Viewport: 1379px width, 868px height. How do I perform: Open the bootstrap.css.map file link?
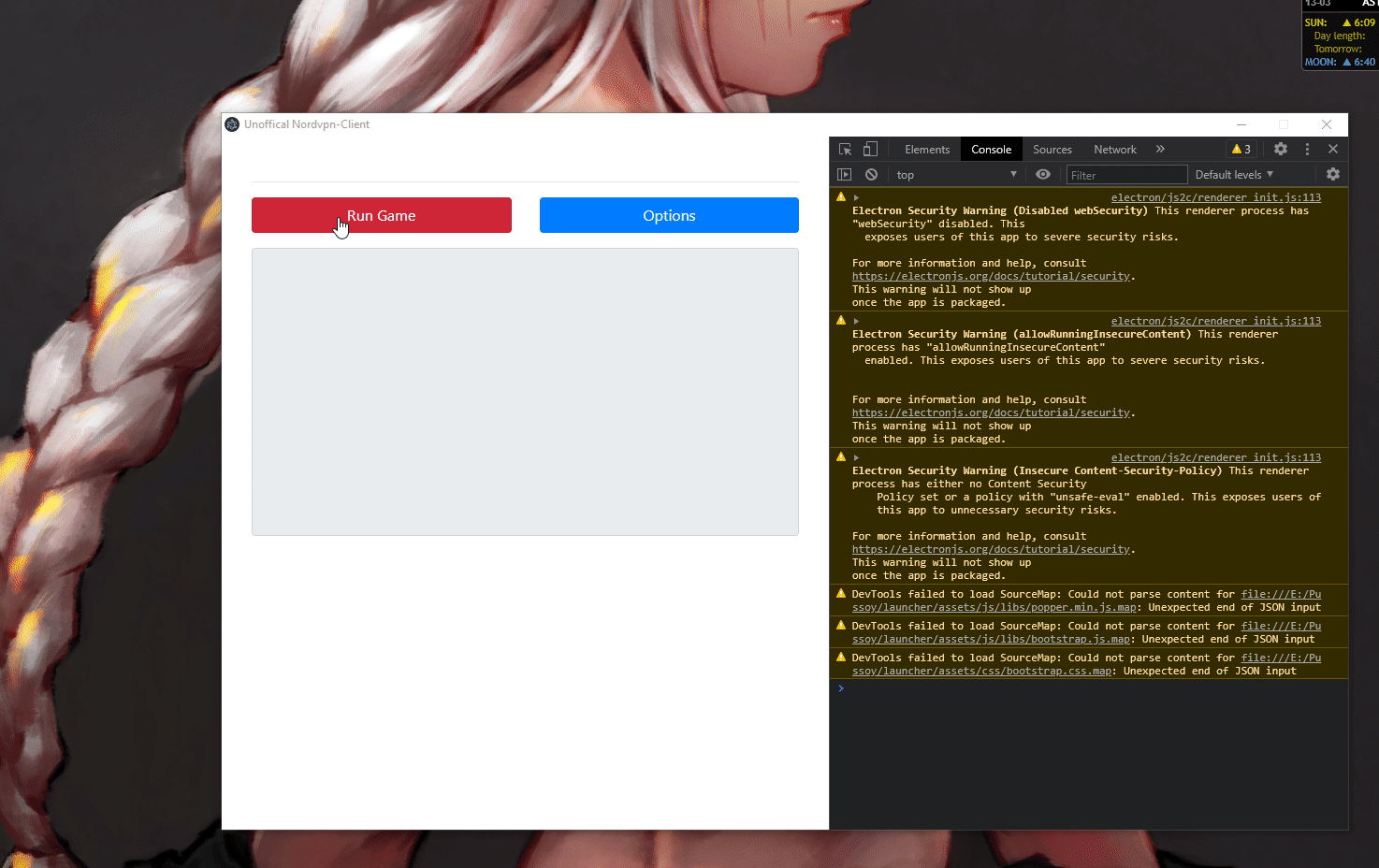click(981, 671)
